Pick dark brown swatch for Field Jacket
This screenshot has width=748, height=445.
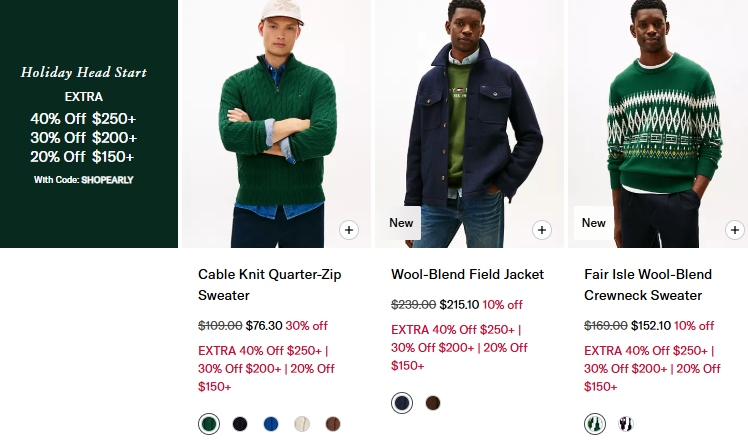point(433,403)
